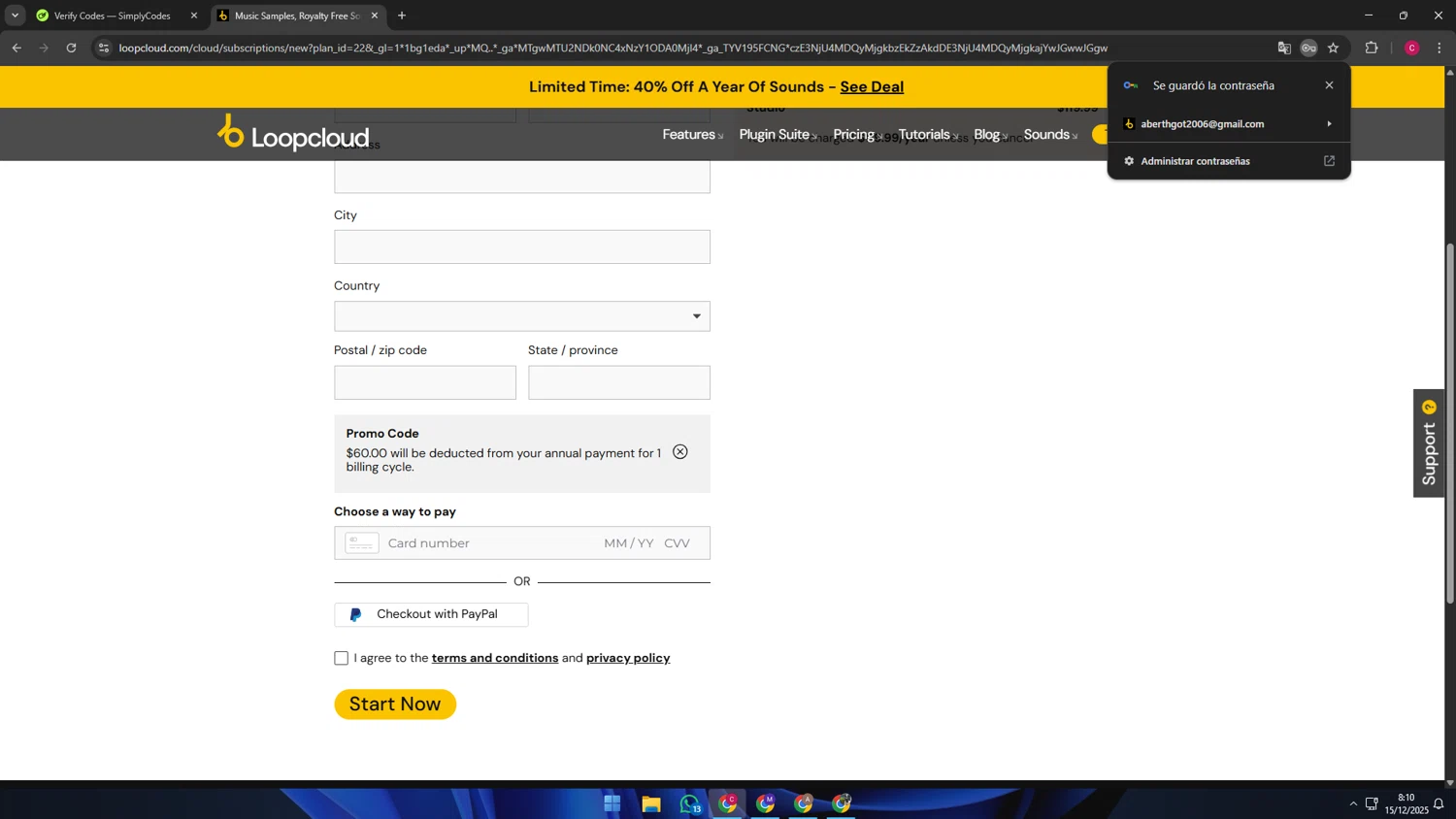View site information icon in address bar
The image size is (1456, 819).
(104, 48)
